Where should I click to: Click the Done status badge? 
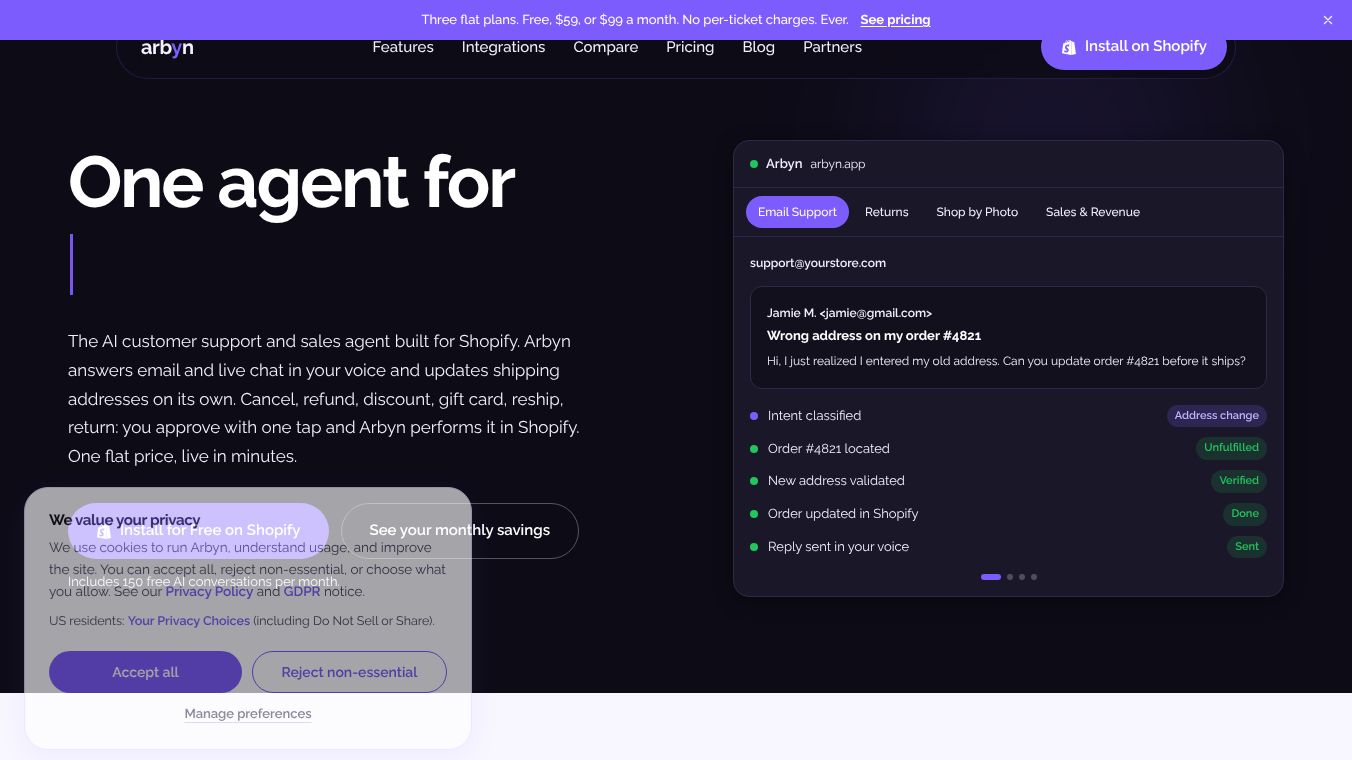coord(1245,514)
